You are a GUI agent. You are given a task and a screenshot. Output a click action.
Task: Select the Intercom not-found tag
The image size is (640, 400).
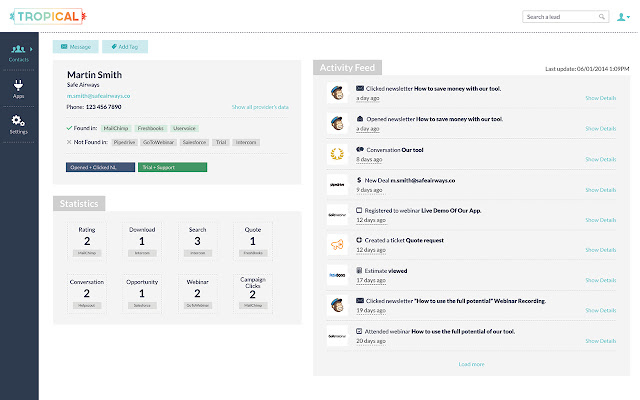pos(246,142)
